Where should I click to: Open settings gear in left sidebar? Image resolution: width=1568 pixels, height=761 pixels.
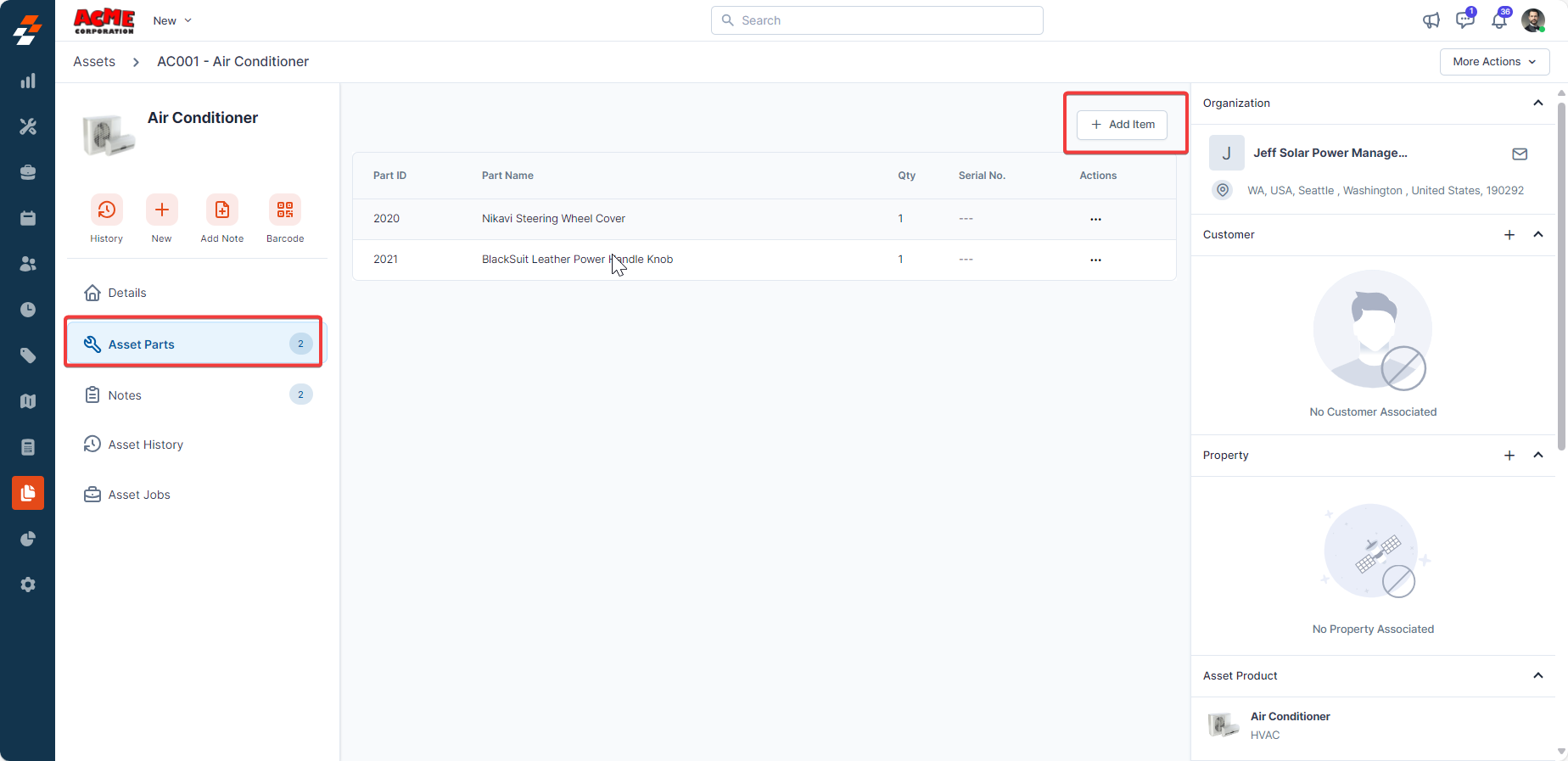tap(28, 585)
